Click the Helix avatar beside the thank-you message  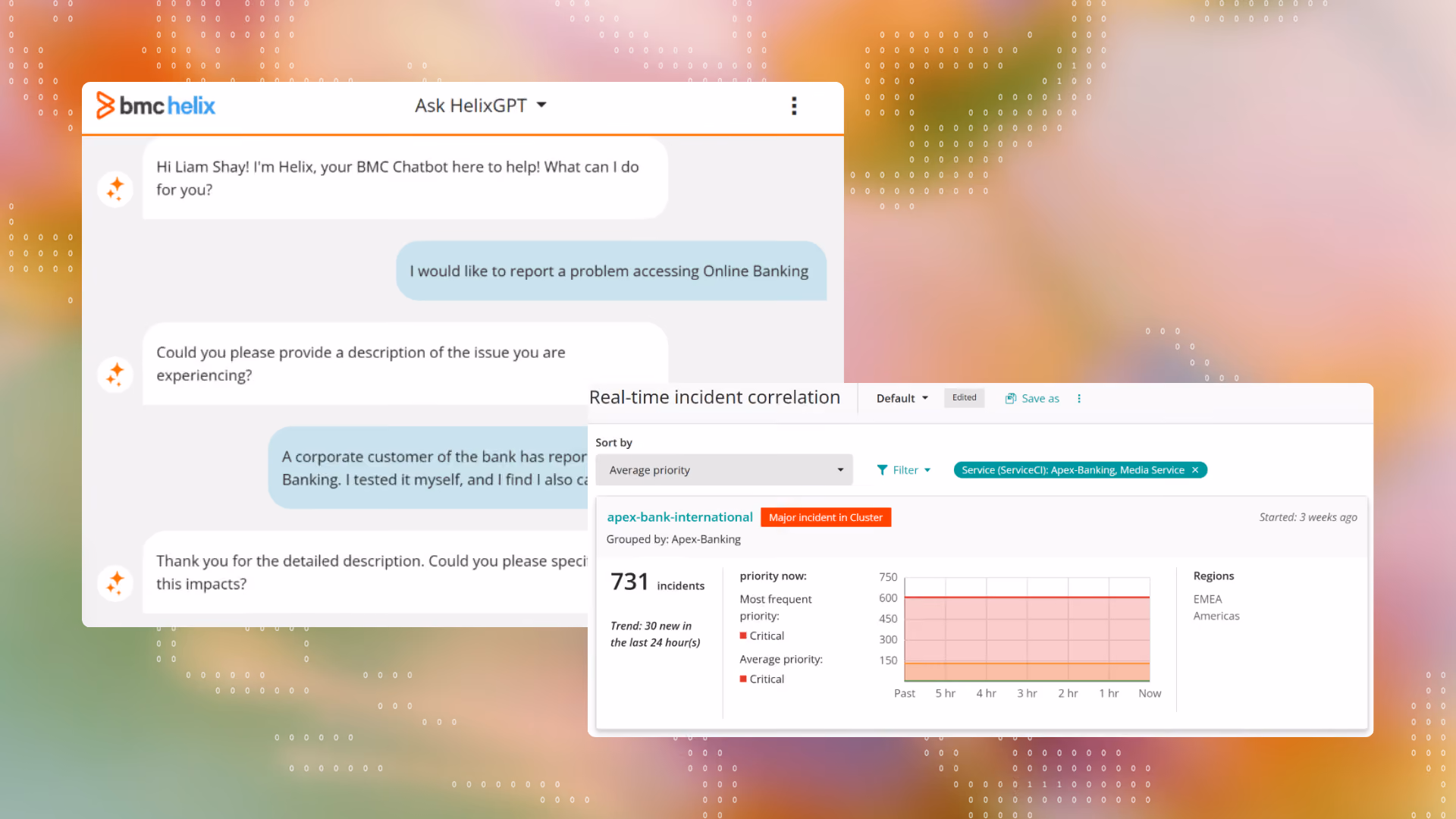coord(115,583)
